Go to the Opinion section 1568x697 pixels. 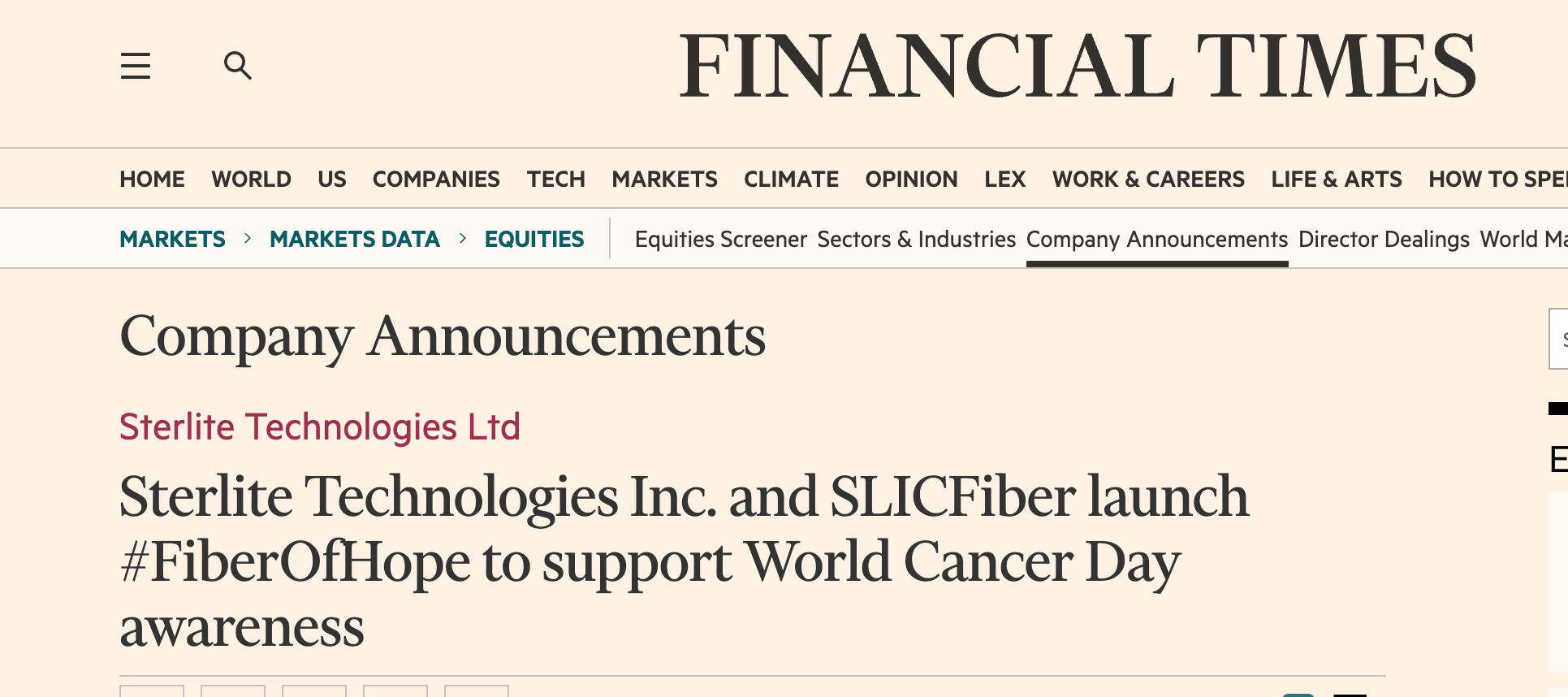911,179
